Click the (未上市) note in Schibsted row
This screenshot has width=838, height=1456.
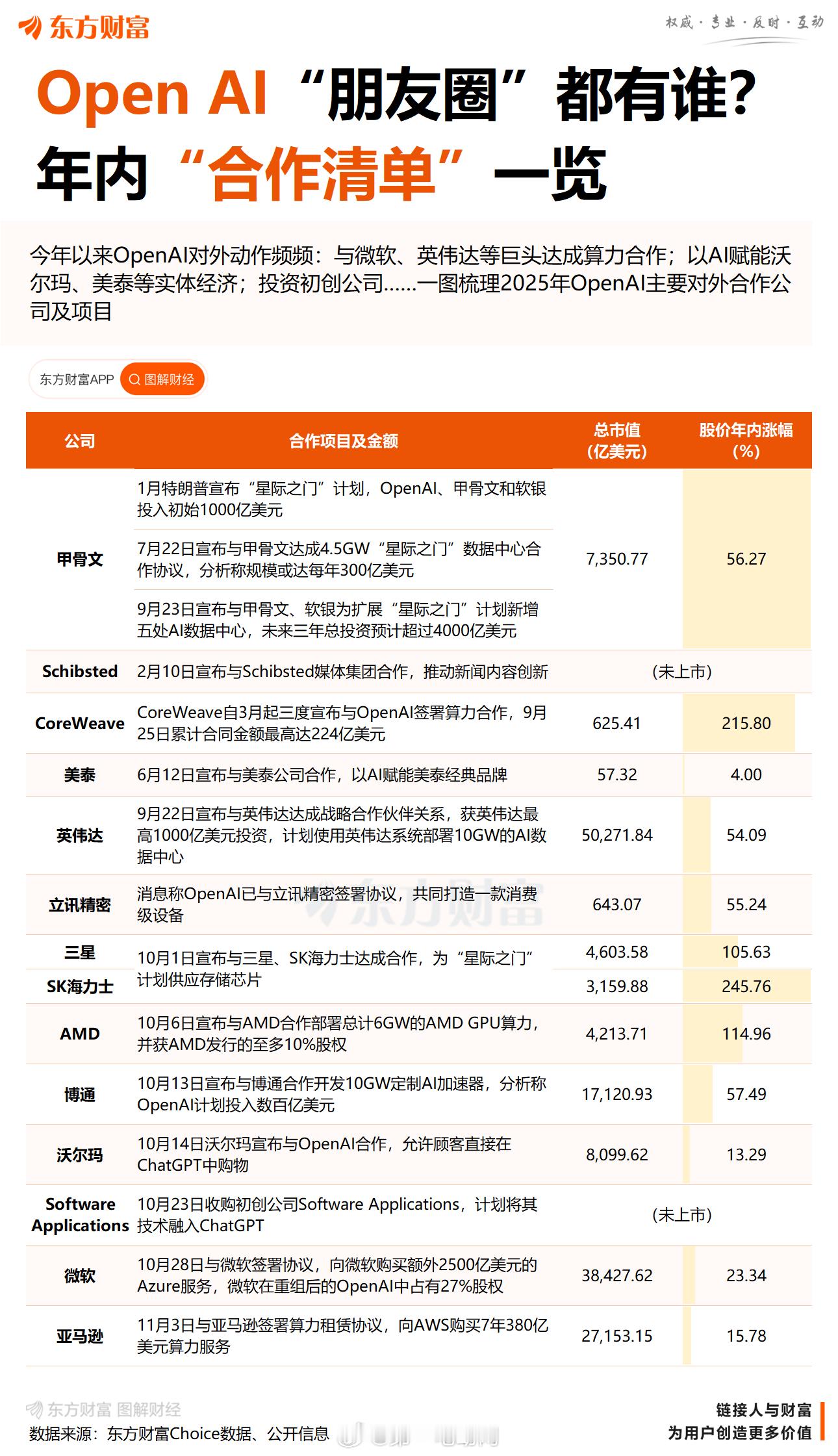682,671
